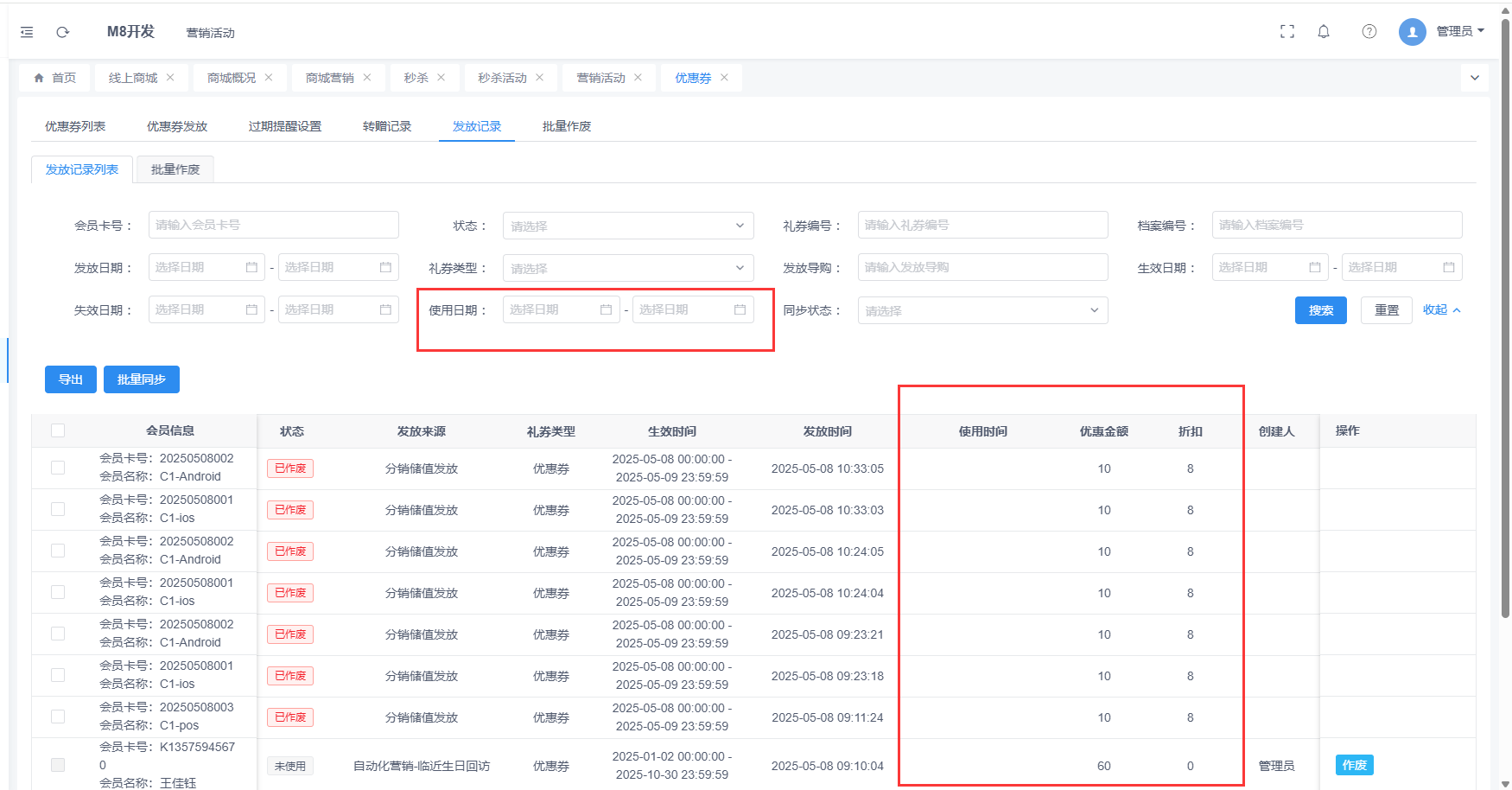The width and height of the screenshot is (1512, 790).
Task: Open the 状态 dropdown
Action: click(x=628, y=226)
